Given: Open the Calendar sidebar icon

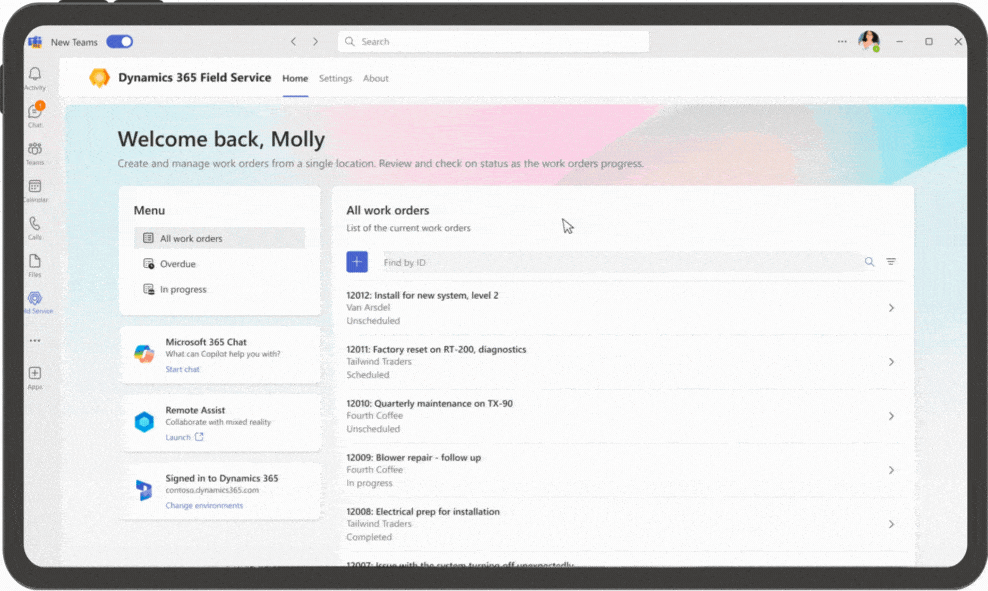Looking at the screenshot, I should point(35,186).
